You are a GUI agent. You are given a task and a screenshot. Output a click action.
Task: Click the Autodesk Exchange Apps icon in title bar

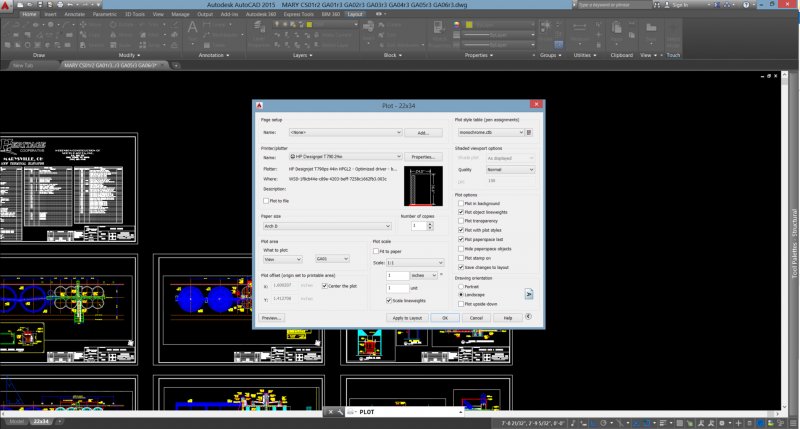[717, 5]
